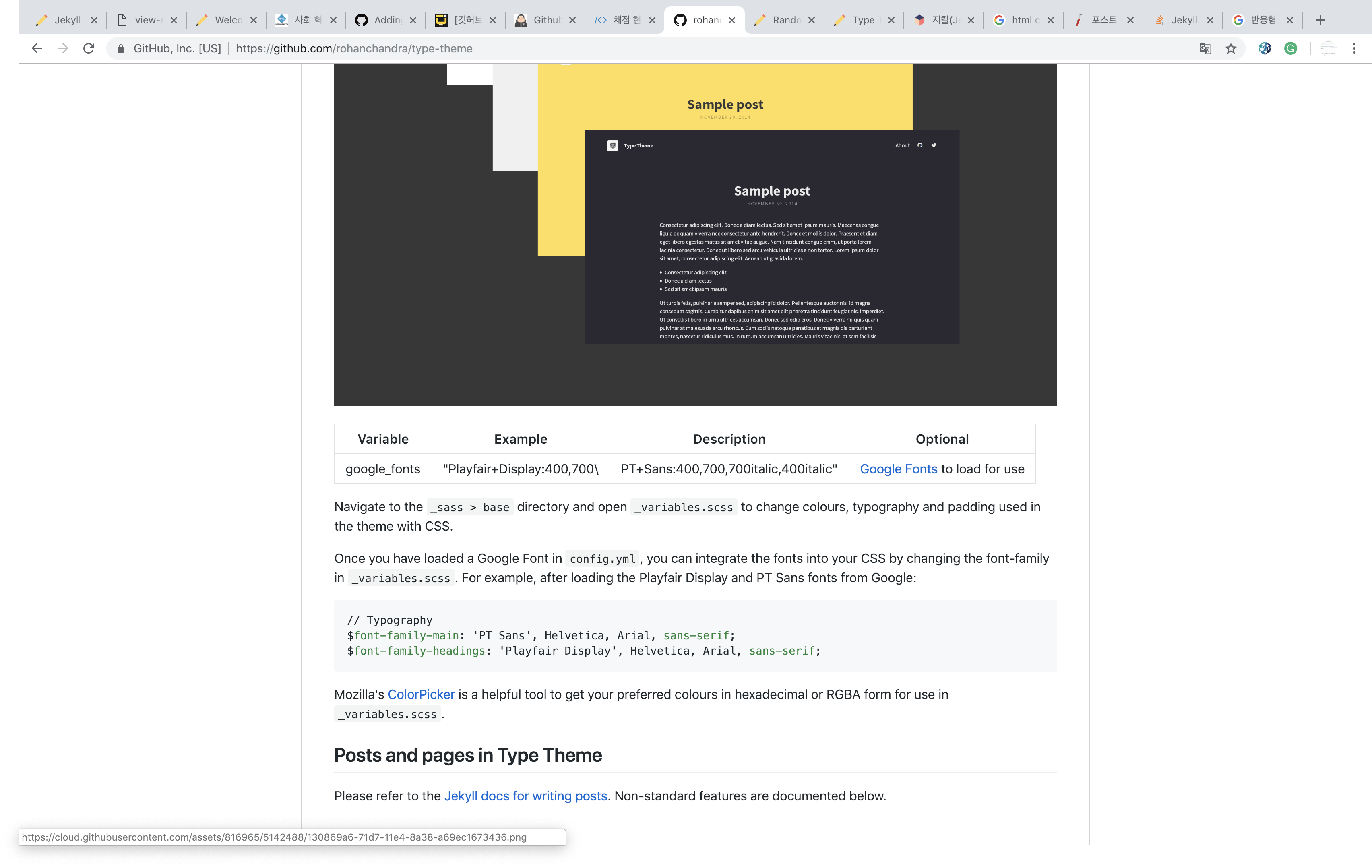Close the Welcome tab
The image size is (1372, 868).
254,20
